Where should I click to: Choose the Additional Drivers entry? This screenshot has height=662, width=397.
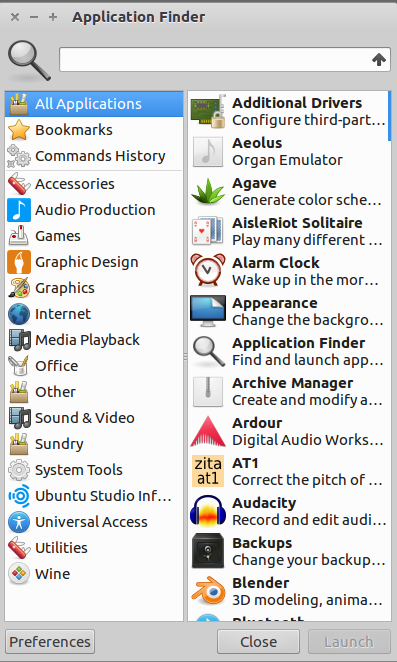coord(288,111)
